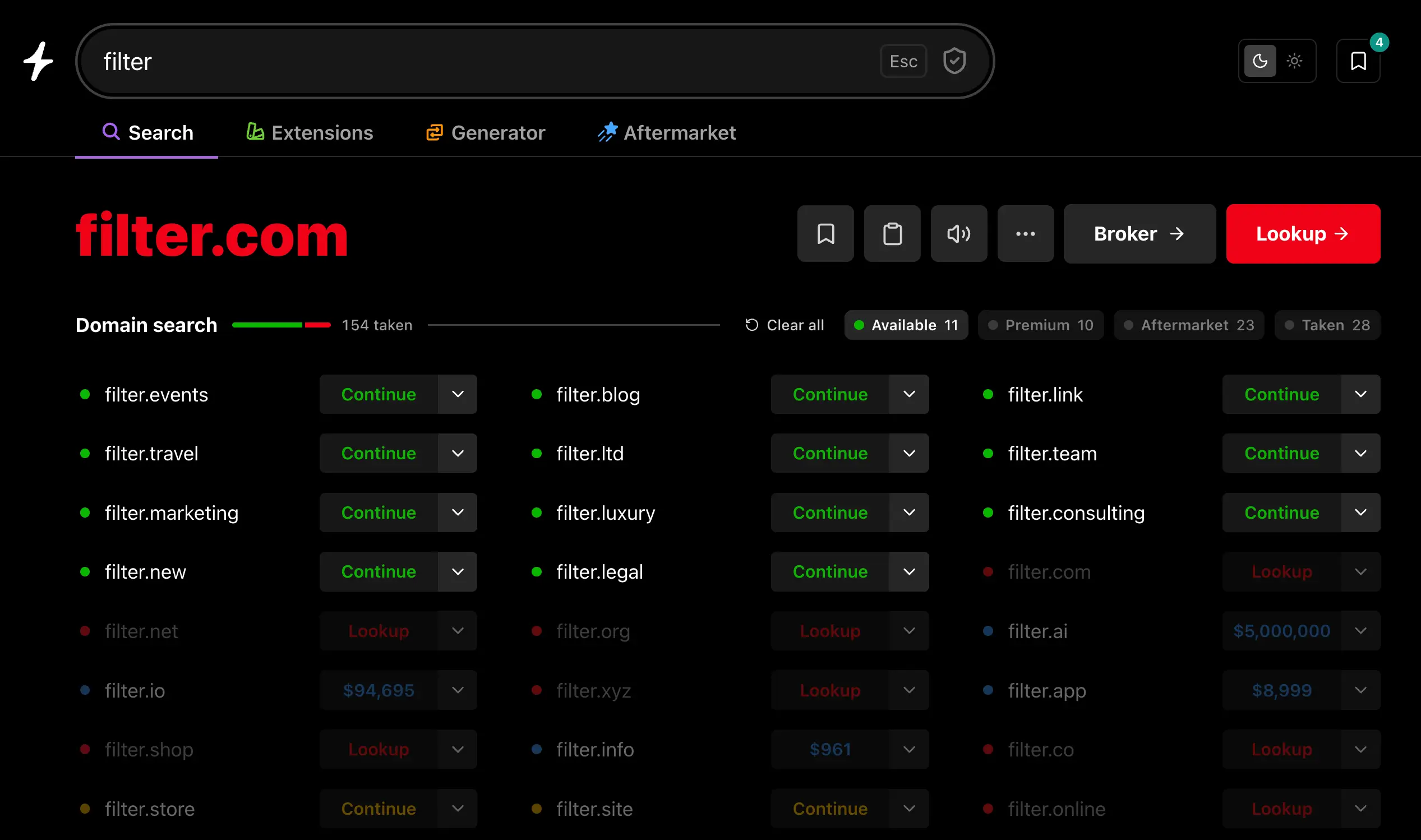Click the shield checkmark icon in search bar
This screenshot has width=1421, height=840.
pos(954,61)
